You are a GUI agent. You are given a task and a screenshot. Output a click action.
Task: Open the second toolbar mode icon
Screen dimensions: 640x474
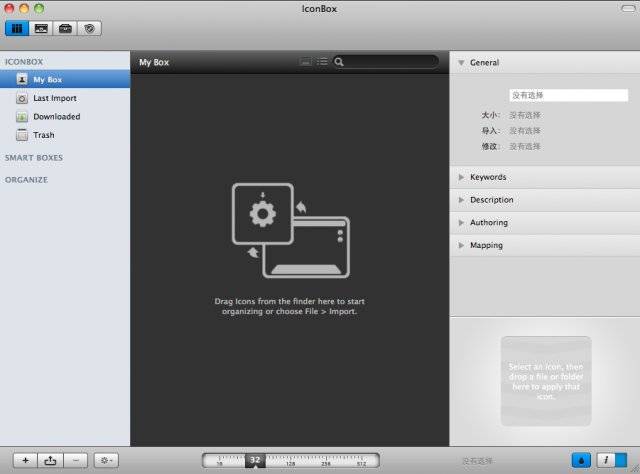click(41, 29)
